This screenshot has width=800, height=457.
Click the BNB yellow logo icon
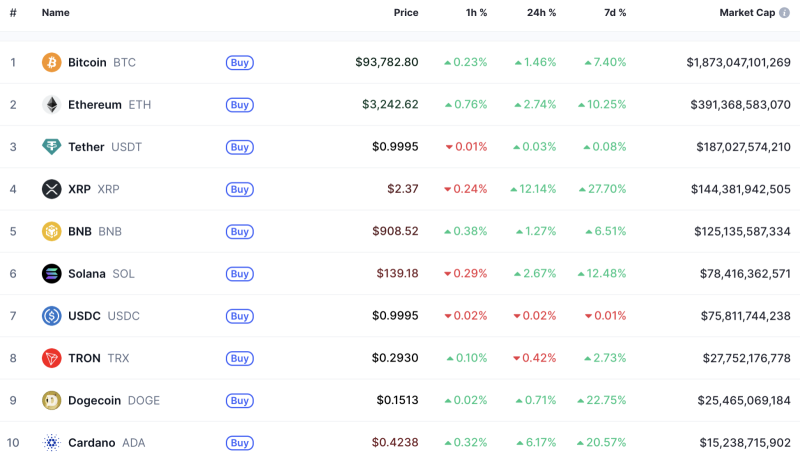coord(52,232)
